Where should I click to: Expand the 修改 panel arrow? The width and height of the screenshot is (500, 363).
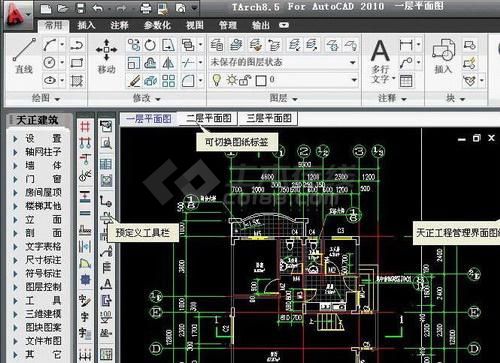[158, 99]
